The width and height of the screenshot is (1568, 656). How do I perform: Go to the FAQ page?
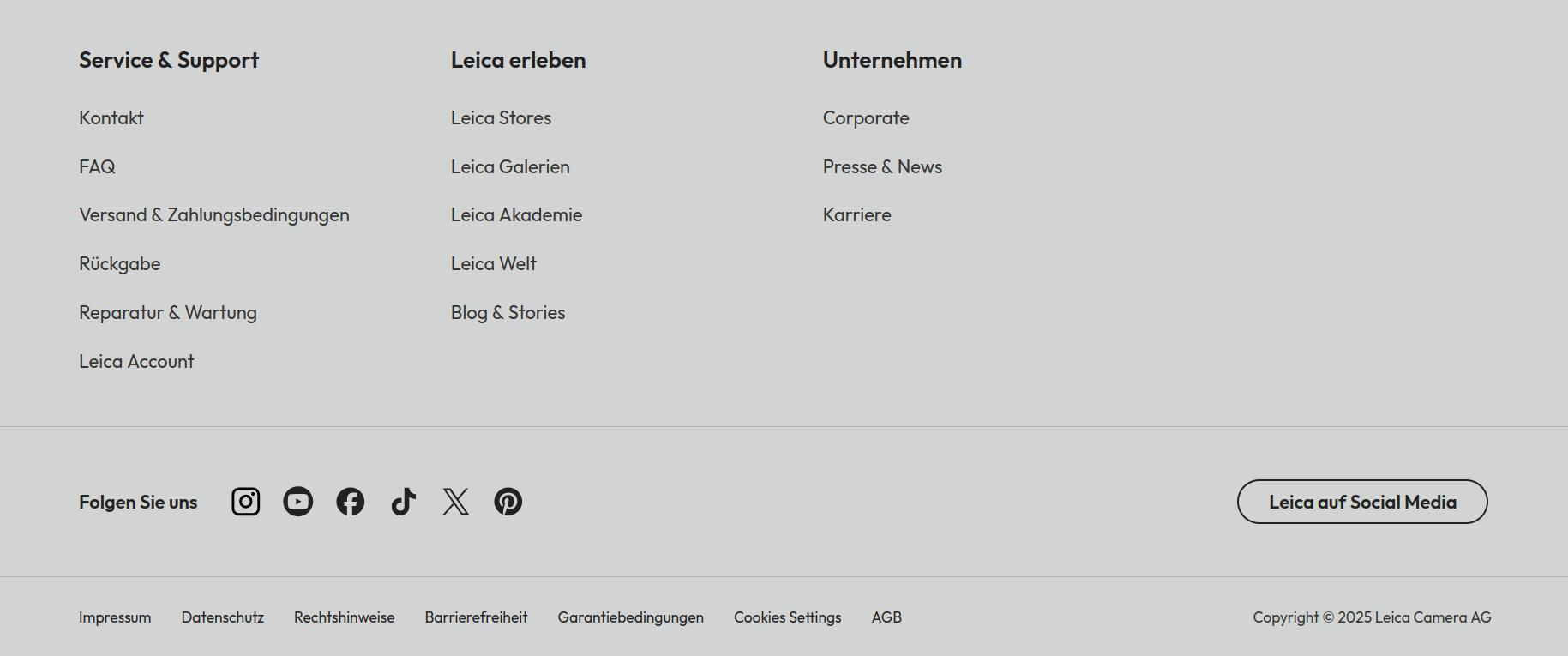97,167
